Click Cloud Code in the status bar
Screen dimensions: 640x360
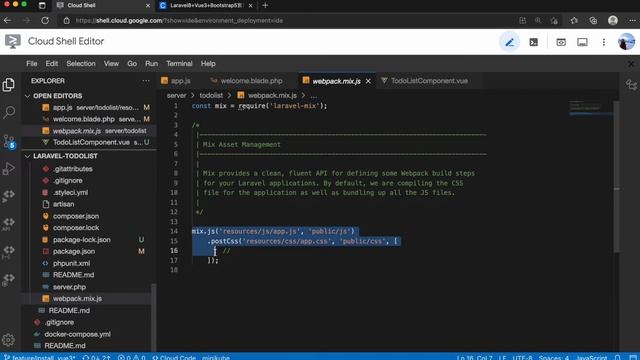174,357
